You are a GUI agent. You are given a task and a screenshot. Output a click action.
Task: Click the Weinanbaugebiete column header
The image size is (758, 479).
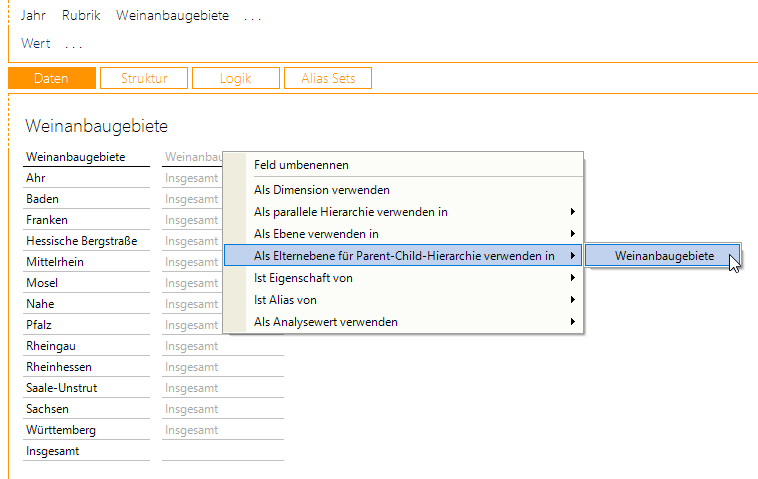pos(75,157)
